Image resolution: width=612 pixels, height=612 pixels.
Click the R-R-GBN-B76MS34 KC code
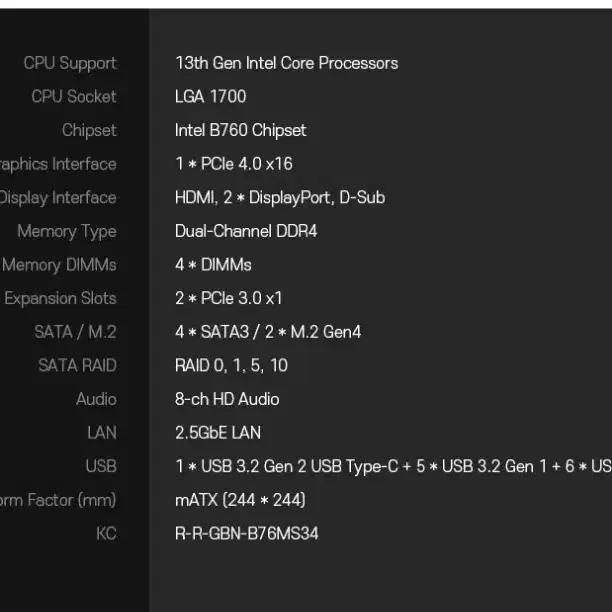point(247,534)
